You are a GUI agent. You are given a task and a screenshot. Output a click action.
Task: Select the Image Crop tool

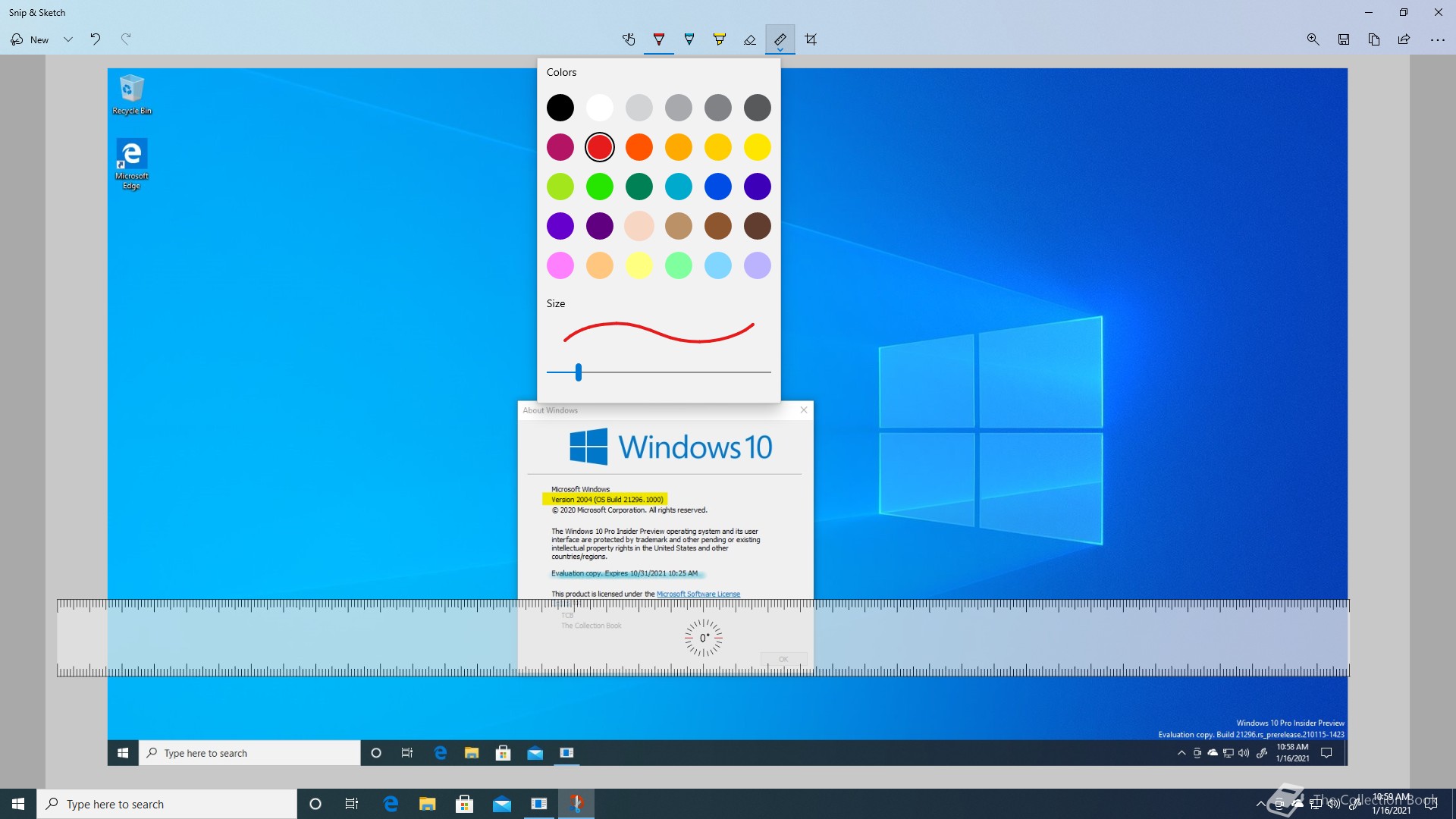(811, 39)
